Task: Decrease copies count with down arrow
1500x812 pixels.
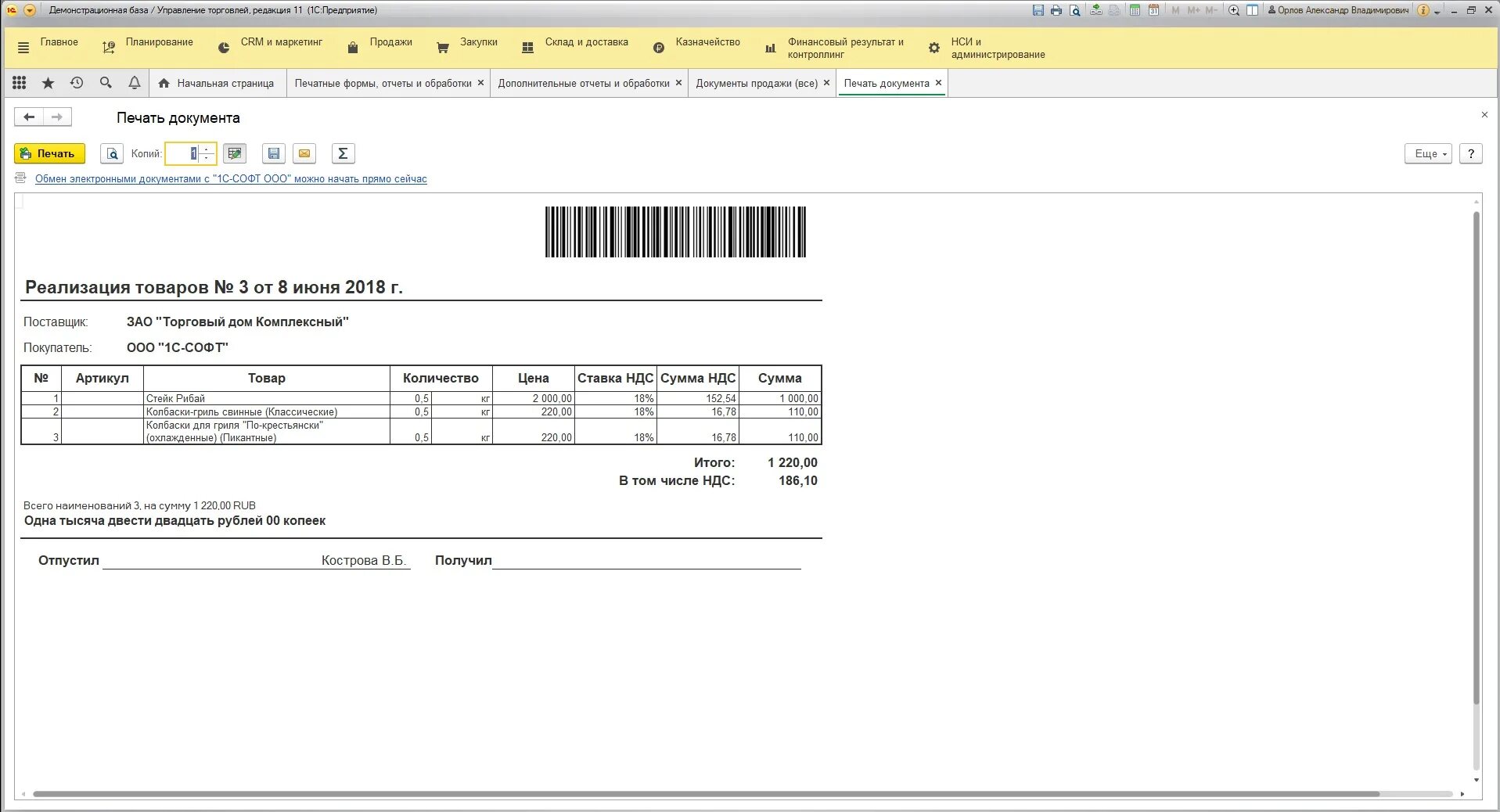Action: (207, 158)
